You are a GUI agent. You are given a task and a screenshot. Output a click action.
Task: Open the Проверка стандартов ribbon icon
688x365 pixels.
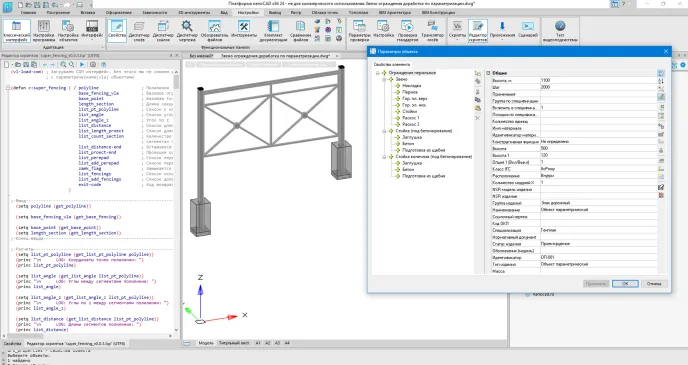pos(407,31)
